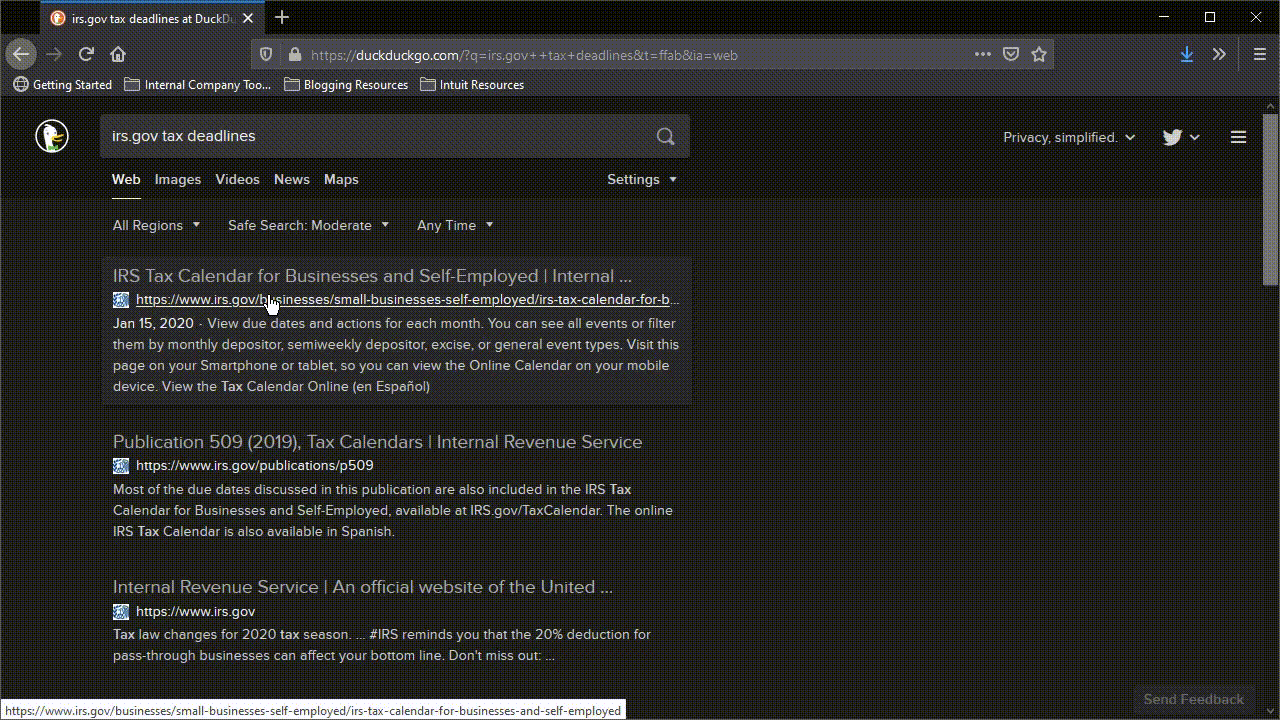Switch to the Images tab
Viewport: 1280px width, 720px height.
[x=178, y=179]
